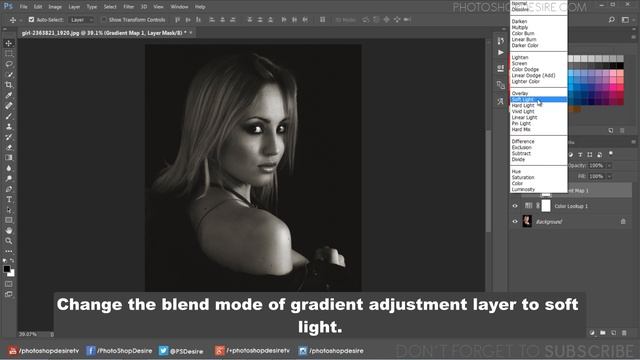The image size is (640, 360).
Task: Choose Luminosity blend mode
Action: (x=539, y=189)
